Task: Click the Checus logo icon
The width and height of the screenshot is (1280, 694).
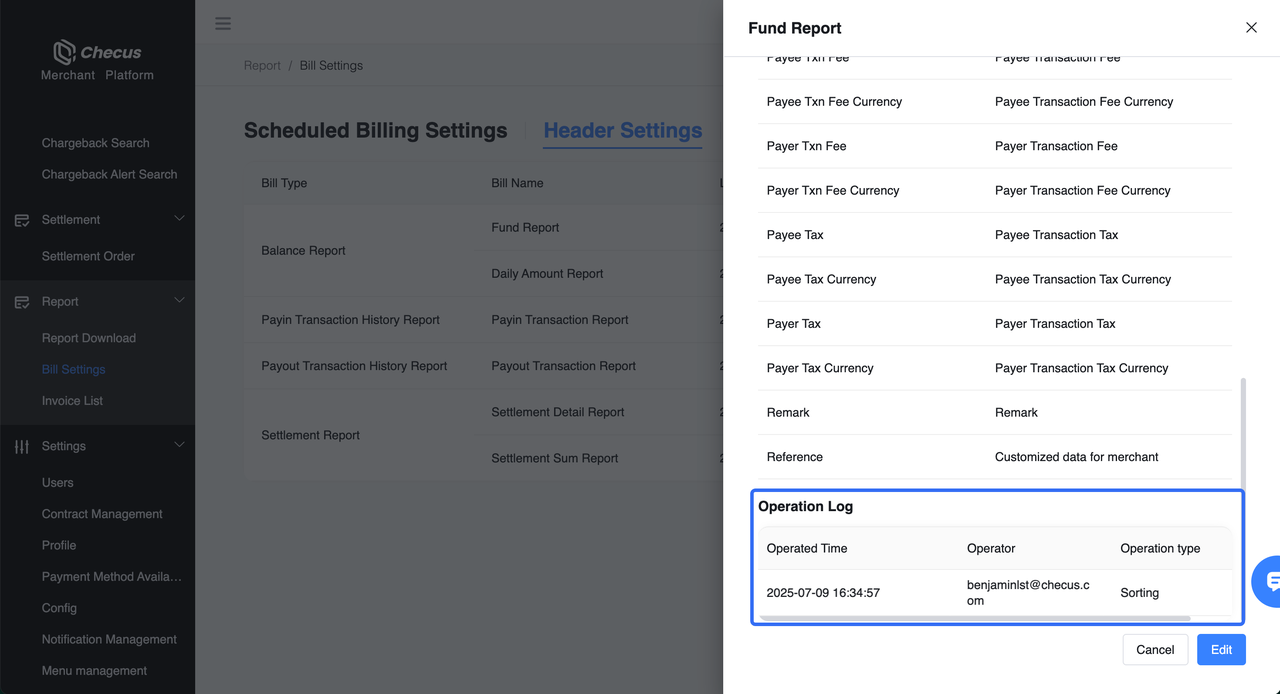Action: (x=65, y=52)
